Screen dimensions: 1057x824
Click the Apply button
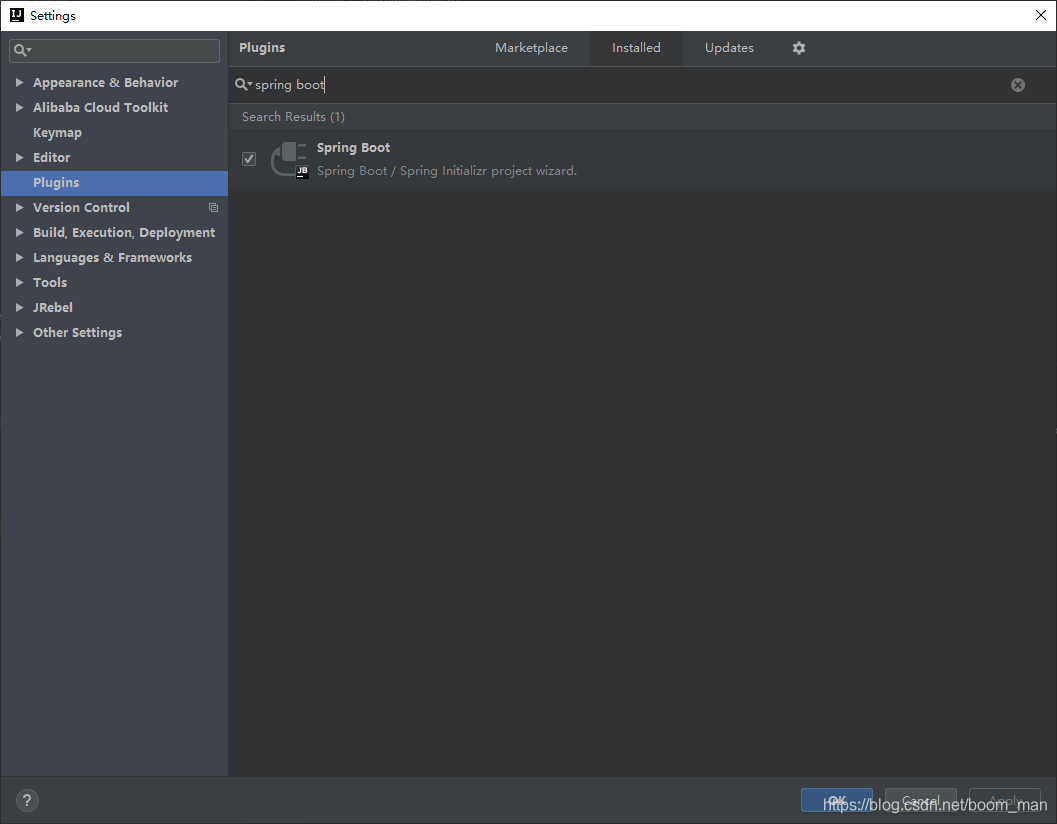coord(1004,800)
